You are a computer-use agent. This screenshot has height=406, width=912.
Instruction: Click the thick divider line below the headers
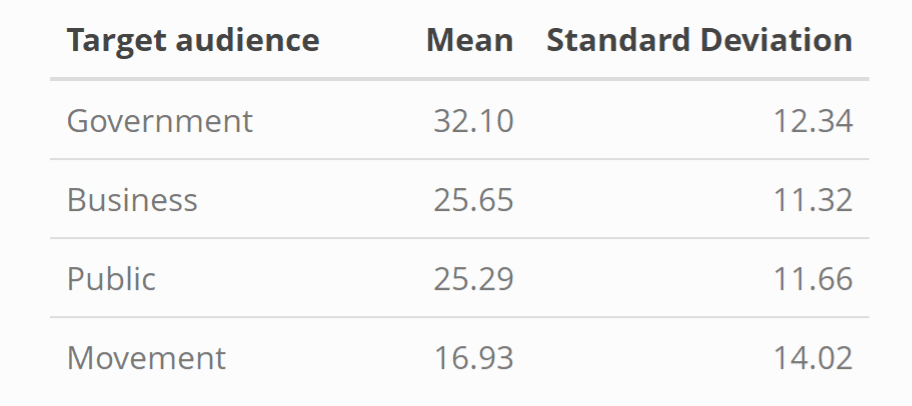pos(459,79)
